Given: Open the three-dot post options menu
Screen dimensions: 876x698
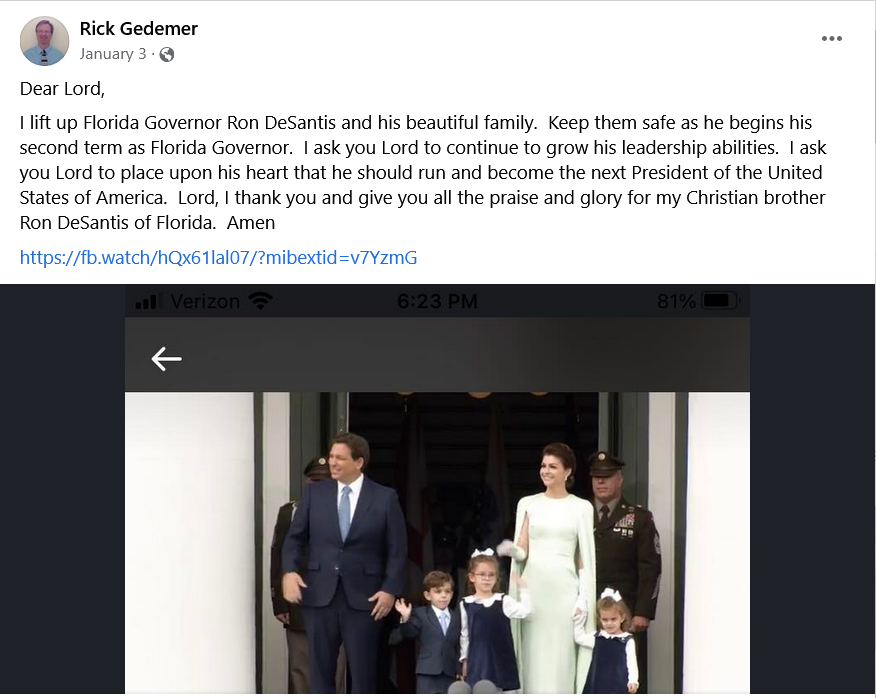Looking at the screenshot, I should click(x=831, y=39).
